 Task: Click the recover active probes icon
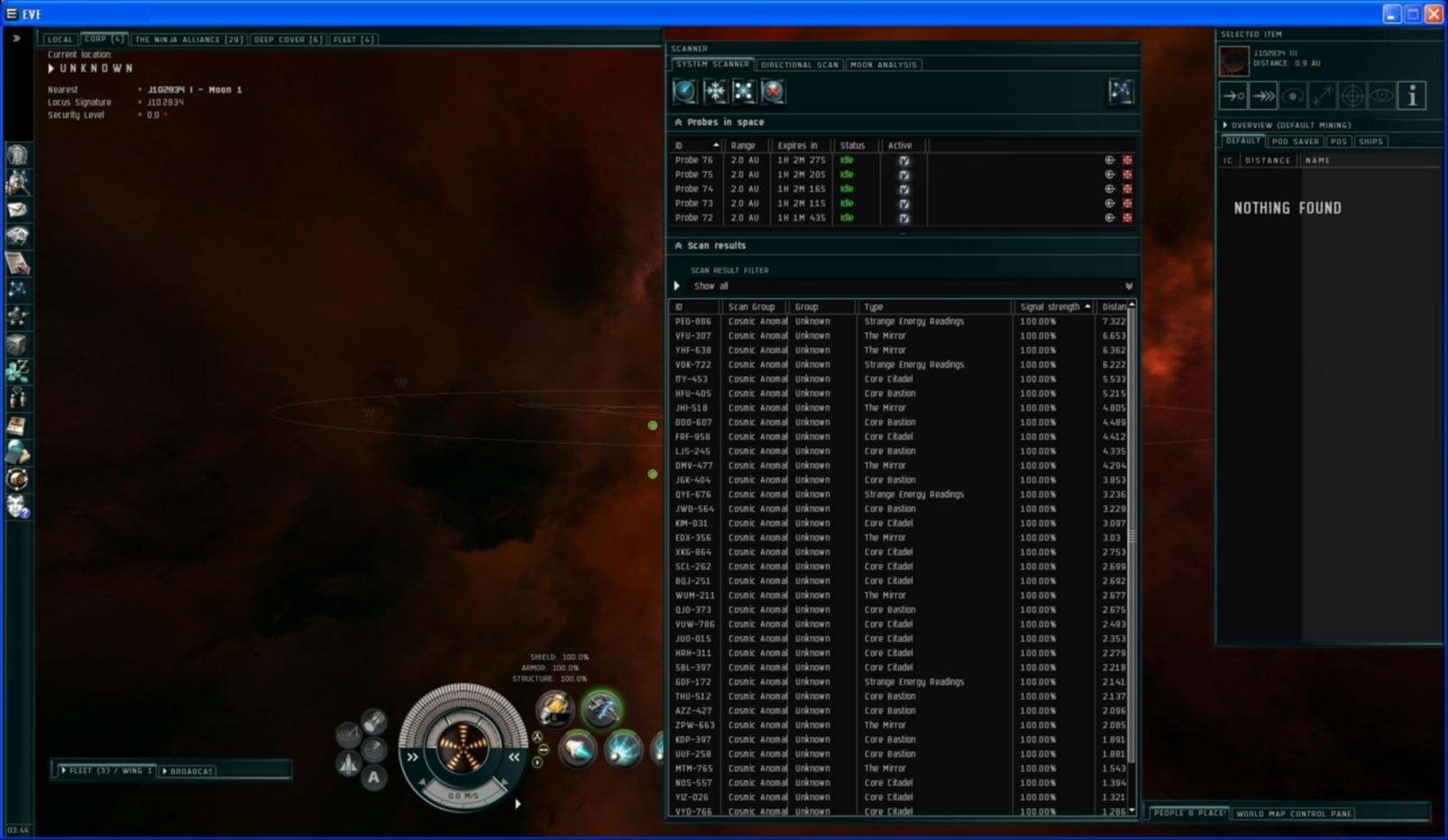(714, 91)
